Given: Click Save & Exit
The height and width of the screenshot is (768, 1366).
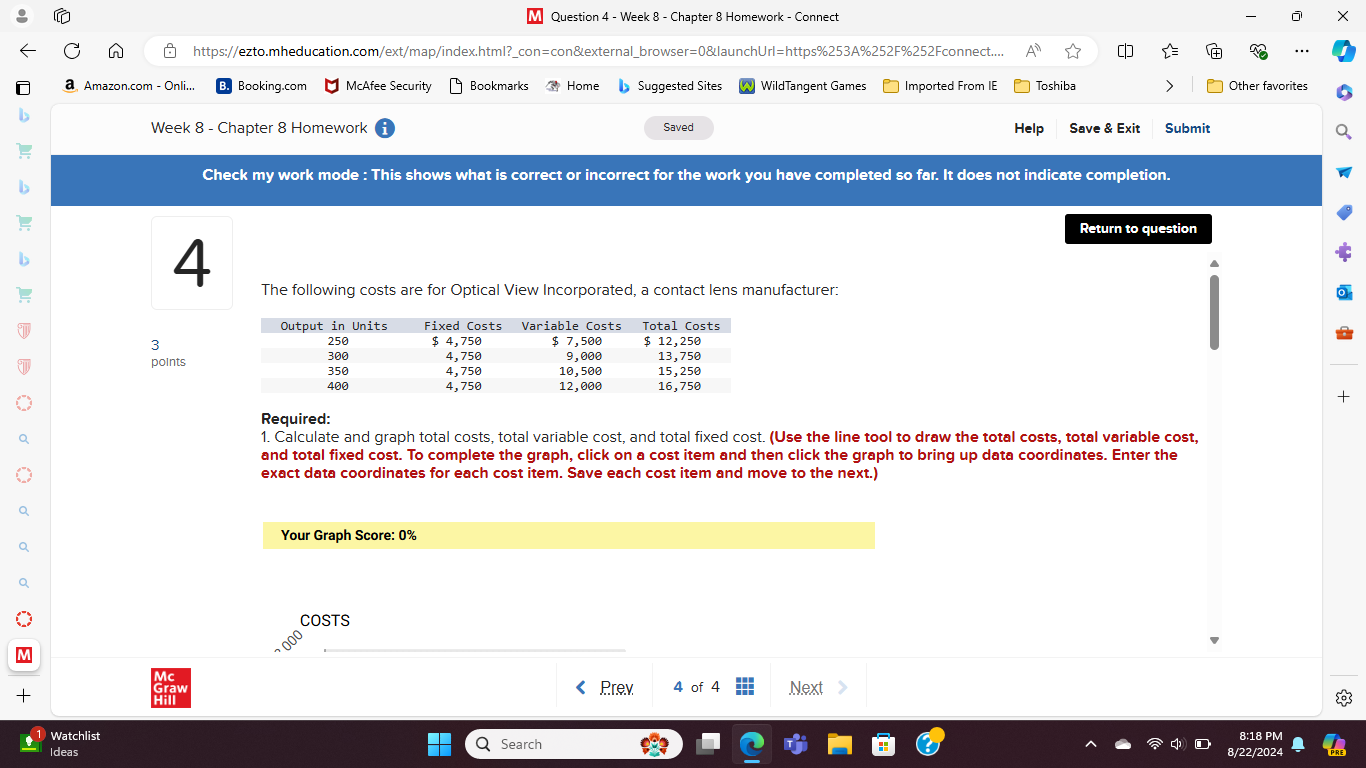Looking at the screenshot, I should click(x=1104, y=128).
